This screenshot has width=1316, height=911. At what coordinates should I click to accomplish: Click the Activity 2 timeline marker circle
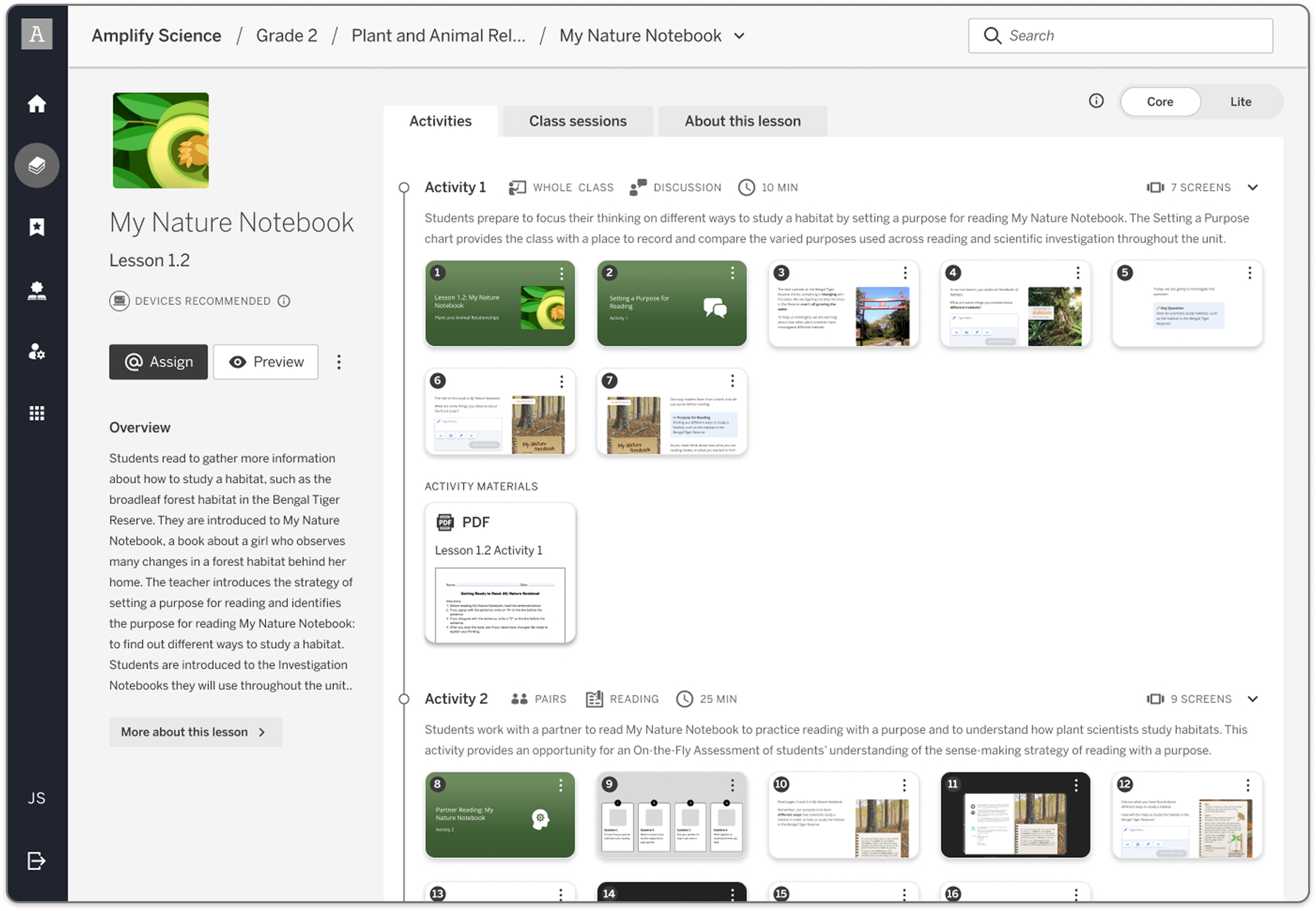tap(404, 699)
